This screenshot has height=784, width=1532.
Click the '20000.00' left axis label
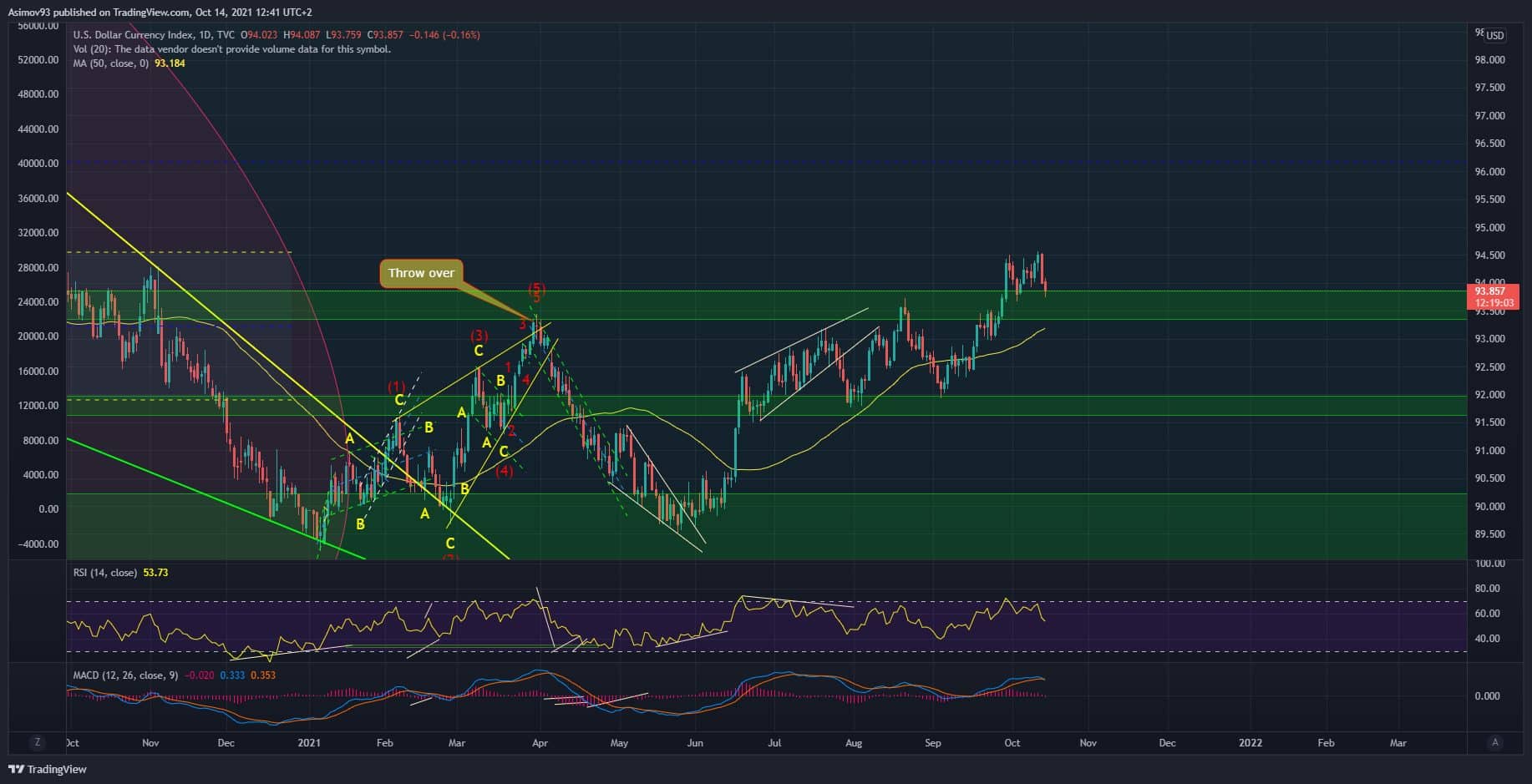coord(38,336)
